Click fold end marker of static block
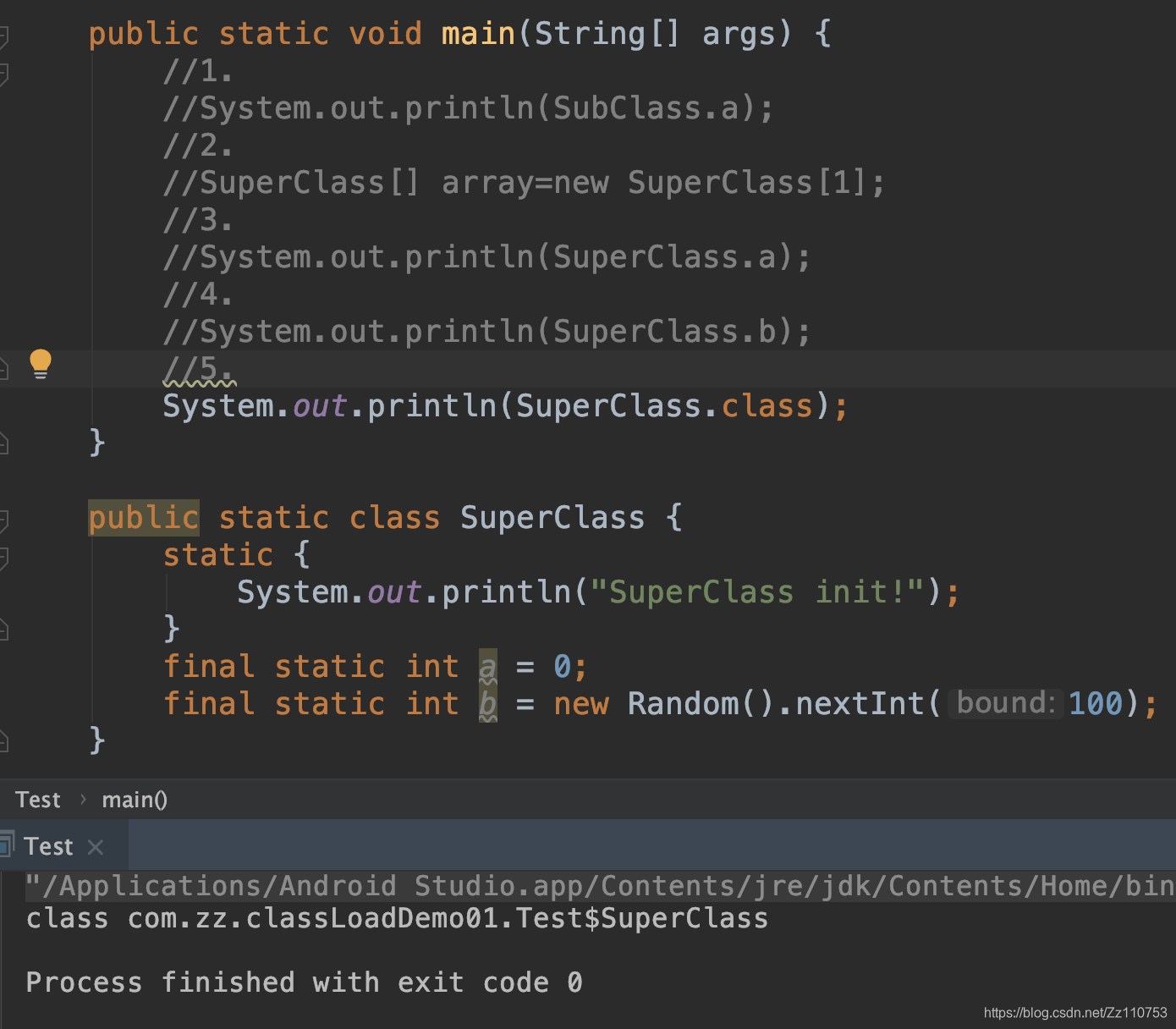1176x1029 pixels. coord(3,629)
